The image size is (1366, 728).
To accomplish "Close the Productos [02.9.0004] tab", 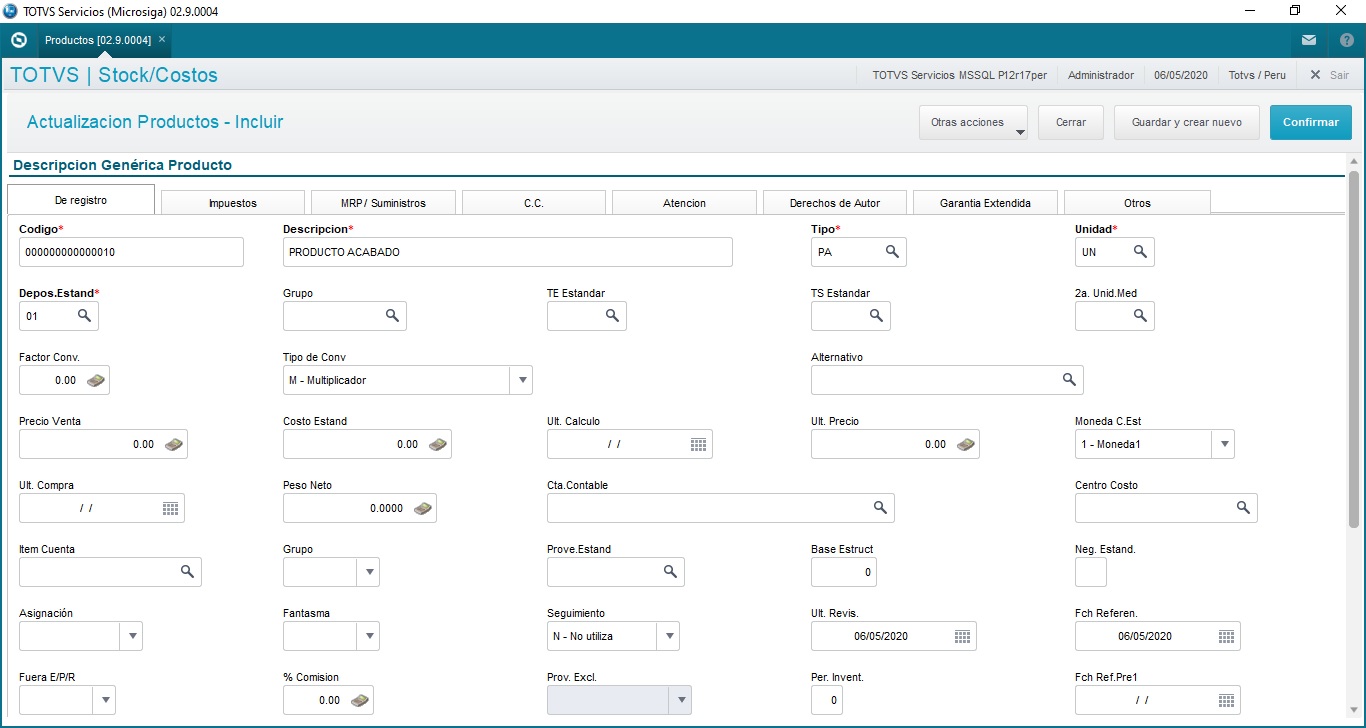I will [162, 40].
